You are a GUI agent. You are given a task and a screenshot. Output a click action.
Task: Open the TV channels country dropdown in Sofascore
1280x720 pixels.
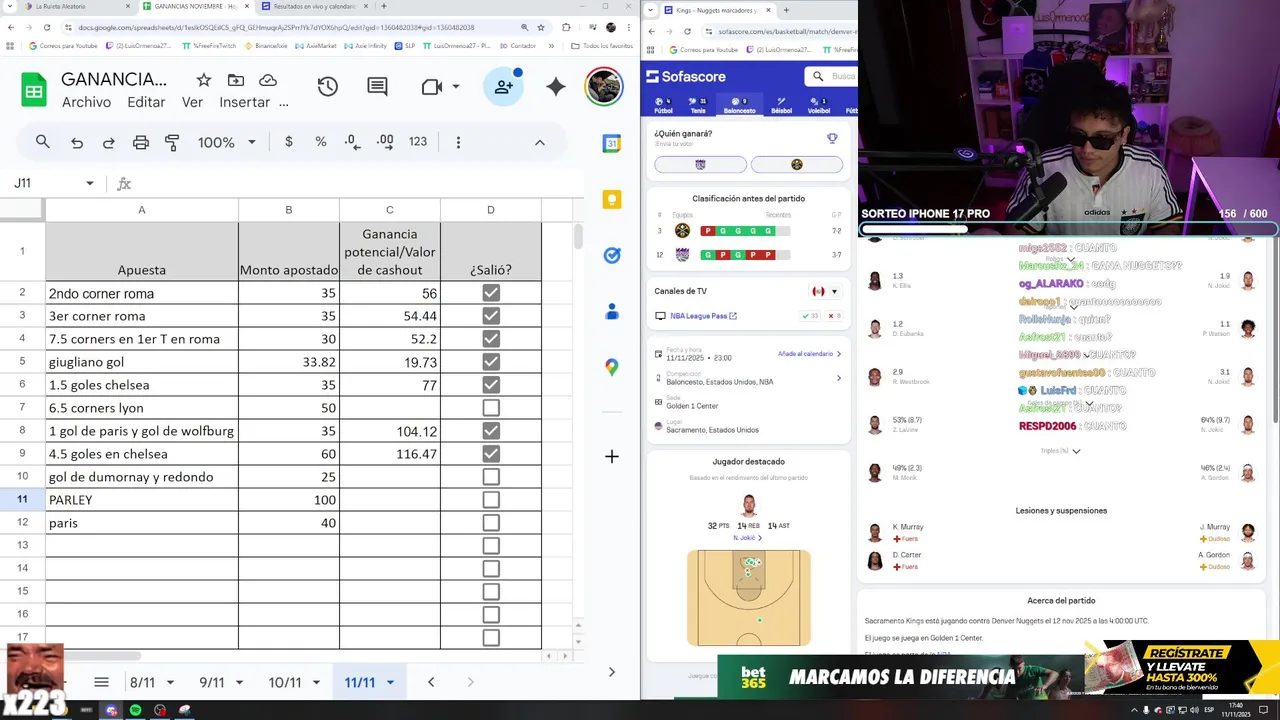click(x=825, y=291)
